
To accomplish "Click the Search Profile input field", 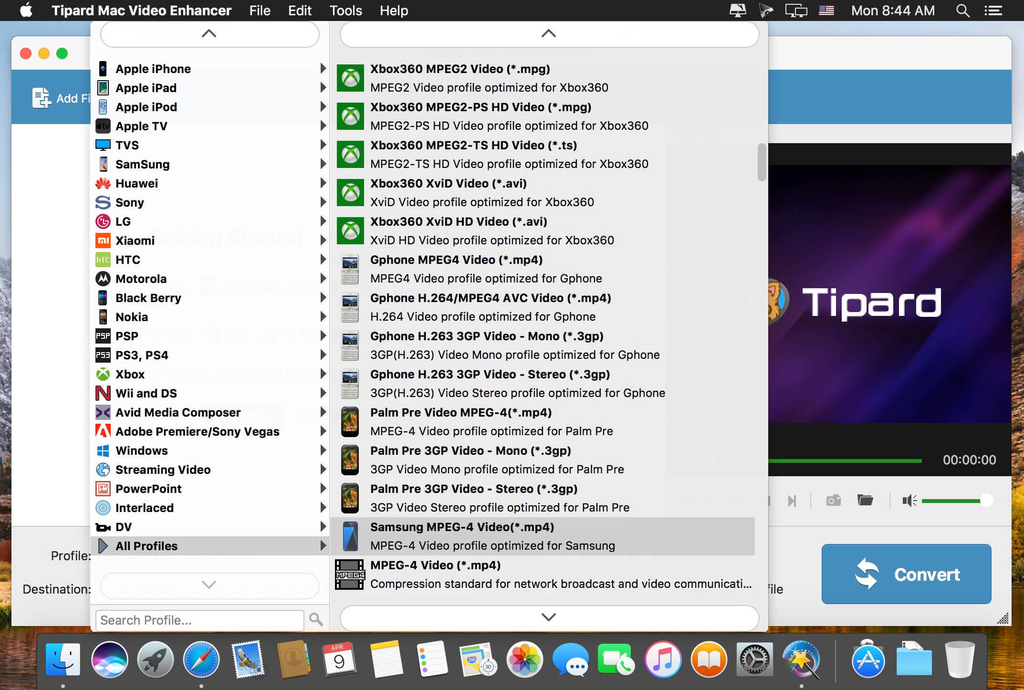I will click(200, 620).
